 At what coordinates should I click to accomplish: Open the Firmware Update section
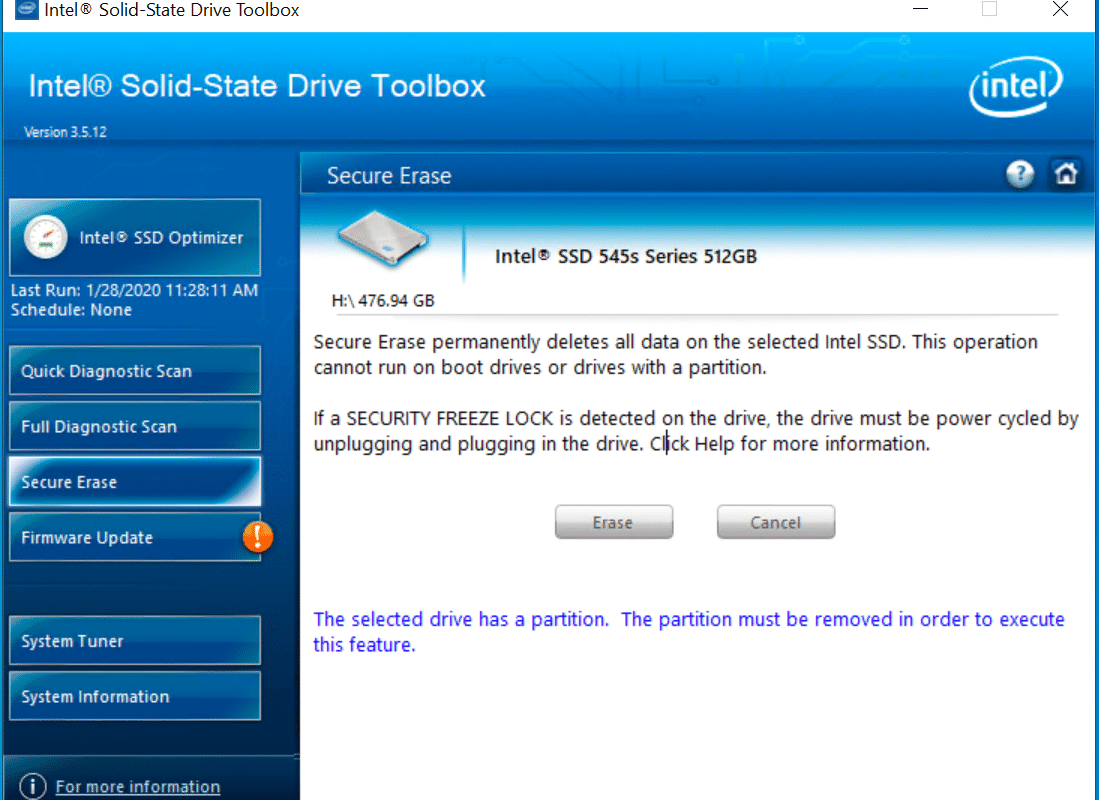(135, 537)
